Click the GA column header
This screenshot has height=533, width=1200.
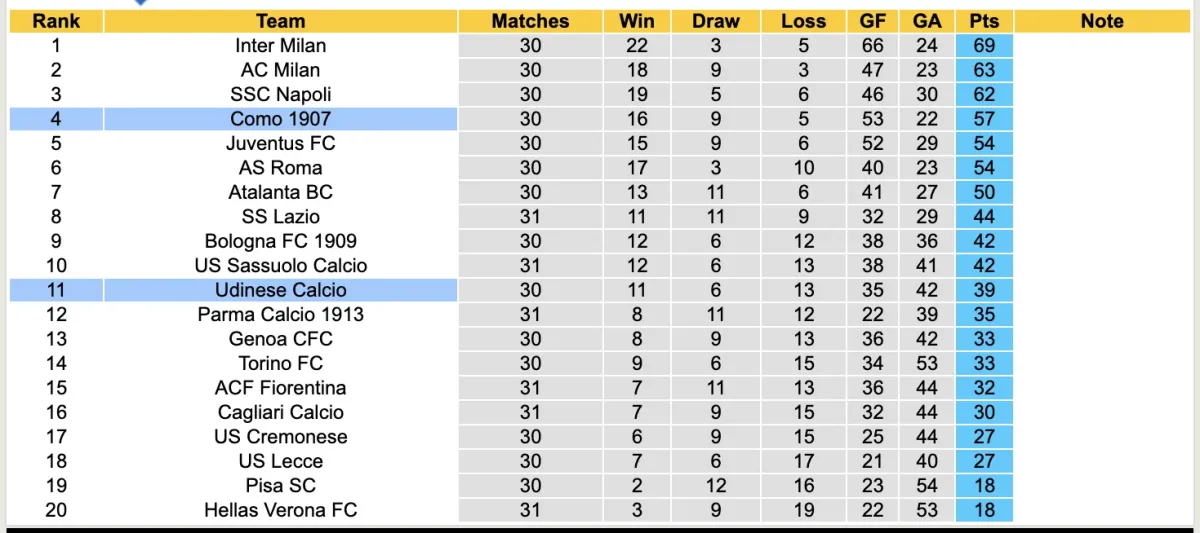(x=927, y=21)
